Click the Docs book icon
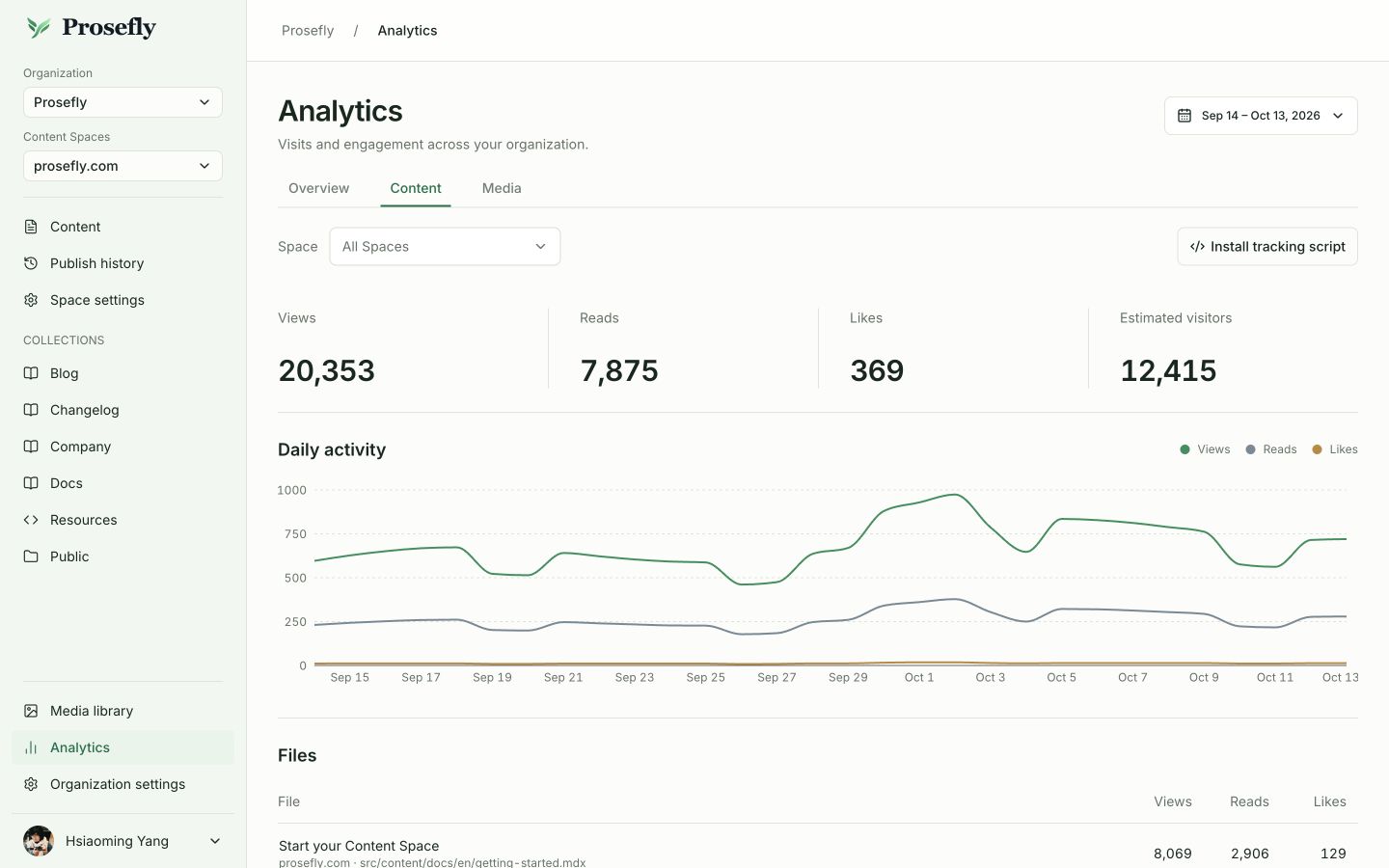 31,483
